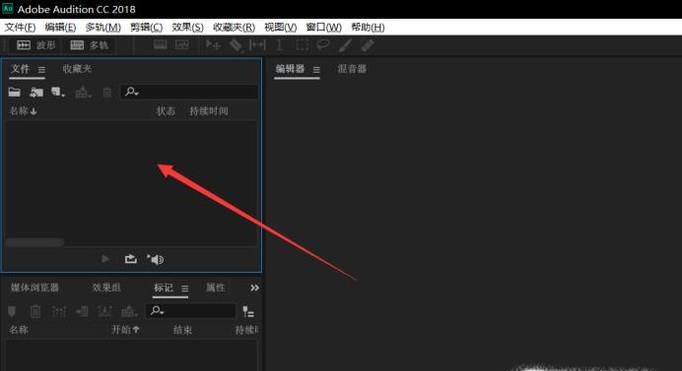Toggle loop playback in Files panel
The width and height of the screenshot is (682, 371).
[130, 259]
